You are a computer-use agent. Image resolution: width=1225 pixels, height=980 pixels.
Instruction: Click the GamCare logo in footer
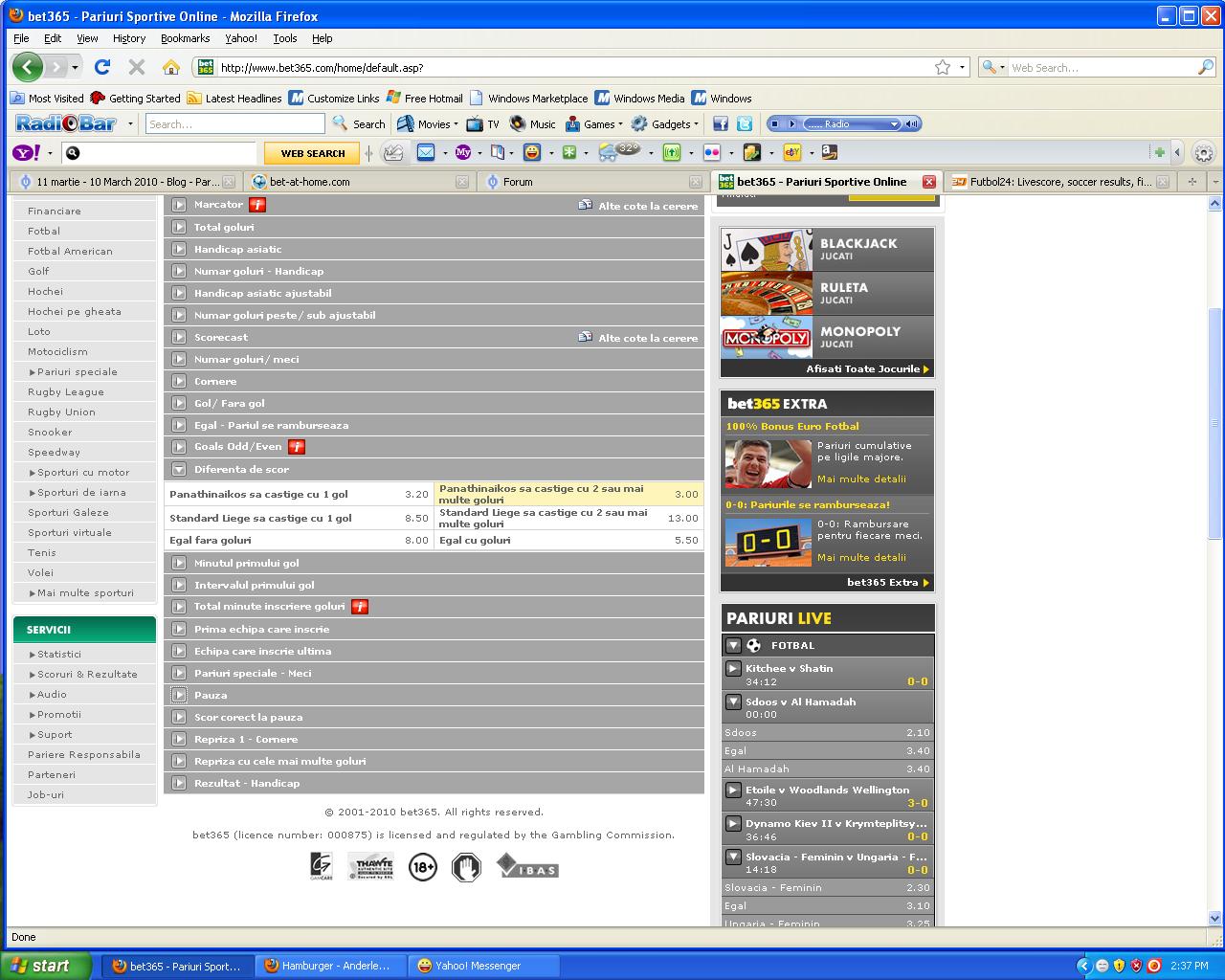click(x=321, y=866)
